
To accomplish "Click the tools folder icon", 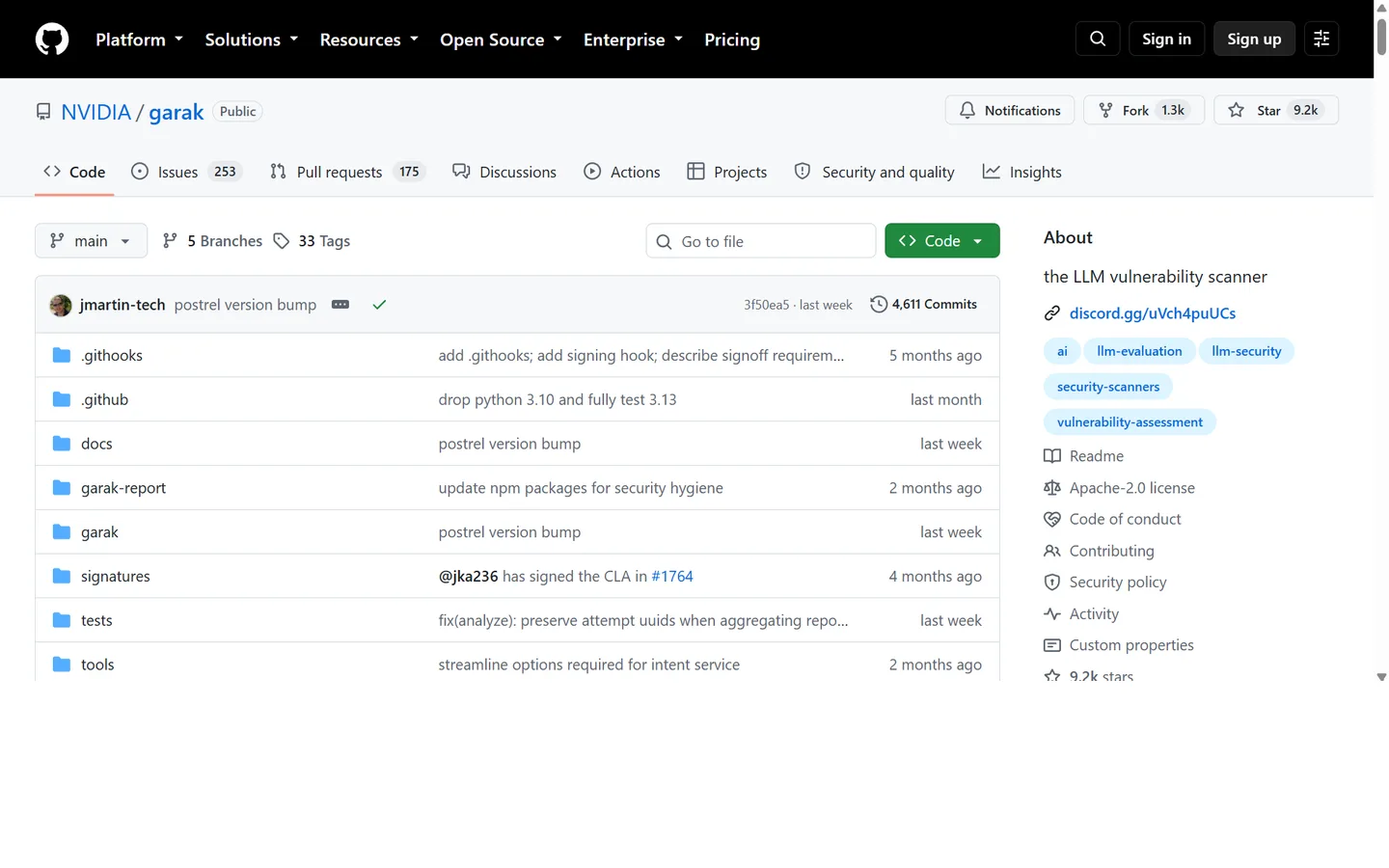I will [x=62, y=665].
